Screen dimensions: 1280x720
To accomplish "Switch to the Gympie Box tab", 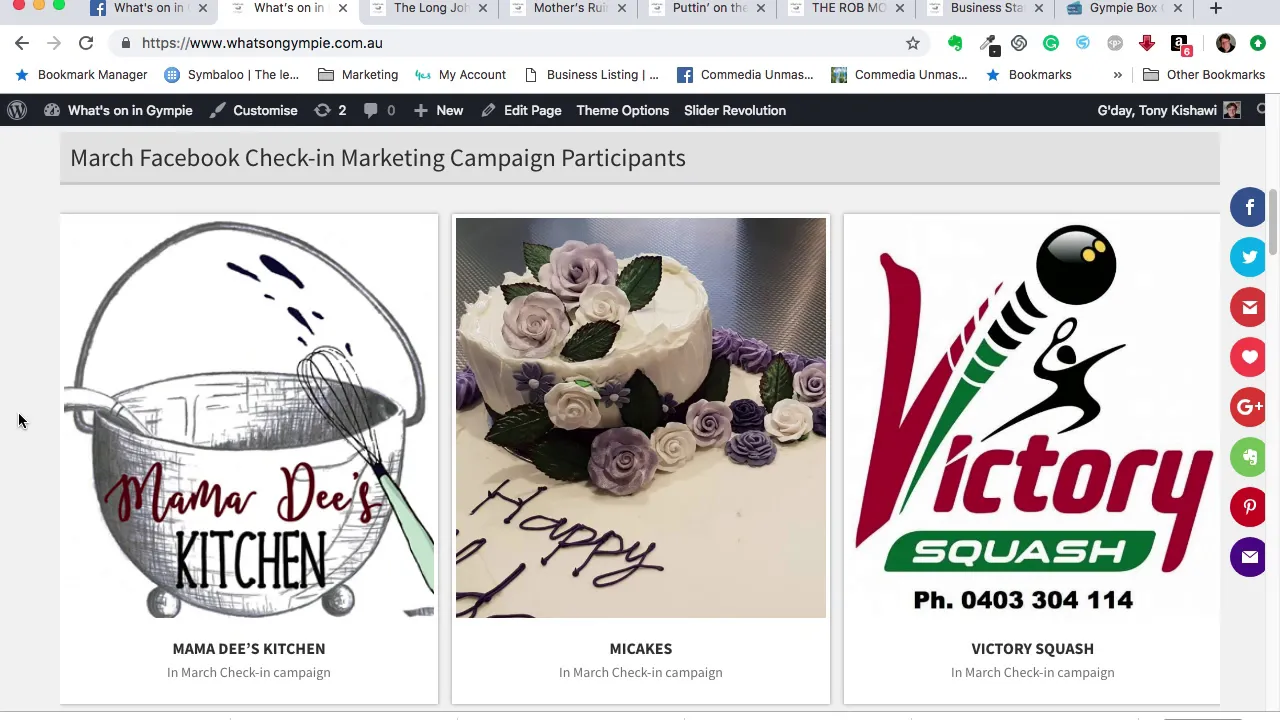I will (x=1126, y=8).
